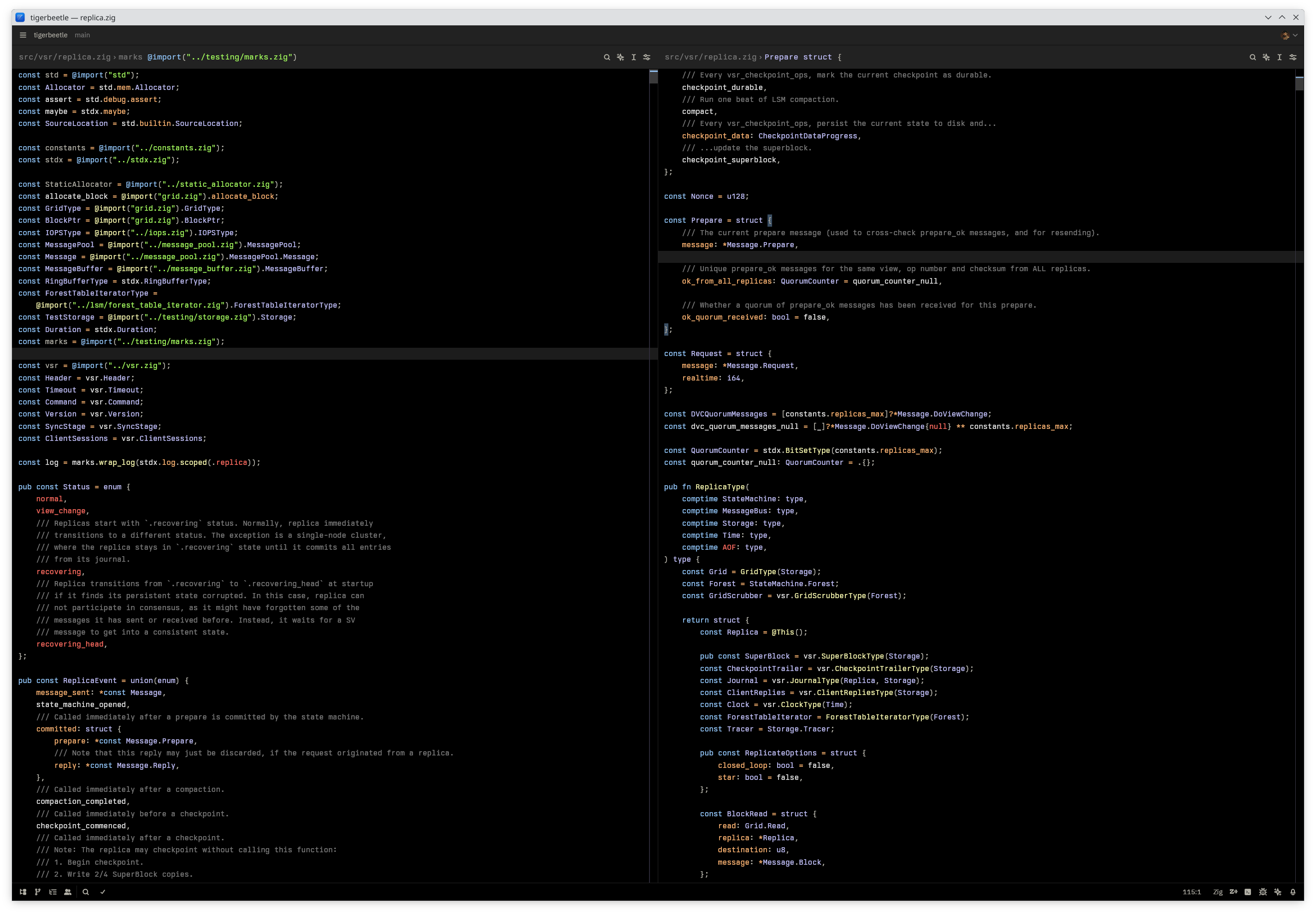Open project search in status bar
The width and height of the screenshot is (1316, 915).
(x=86, y=892)
